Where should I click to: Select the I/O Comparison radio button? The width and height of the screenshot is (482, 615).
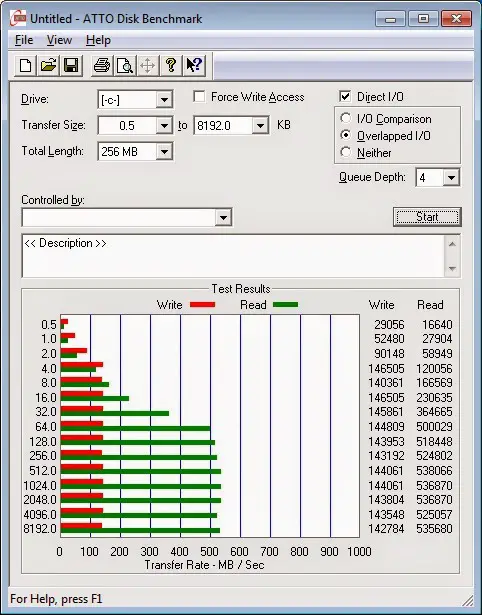pyautogui.click(x=346, y=118)
